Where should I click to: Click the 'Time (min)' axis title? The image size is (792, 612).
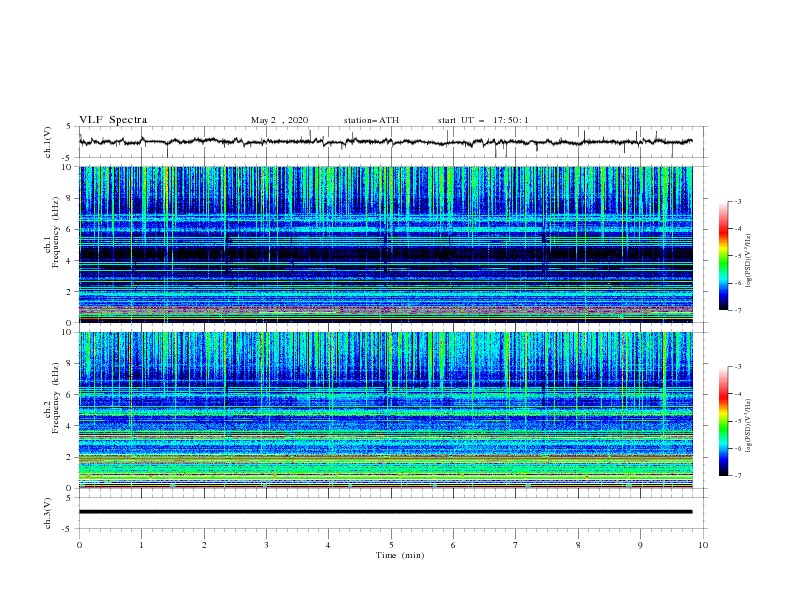(x=400, y=555)
